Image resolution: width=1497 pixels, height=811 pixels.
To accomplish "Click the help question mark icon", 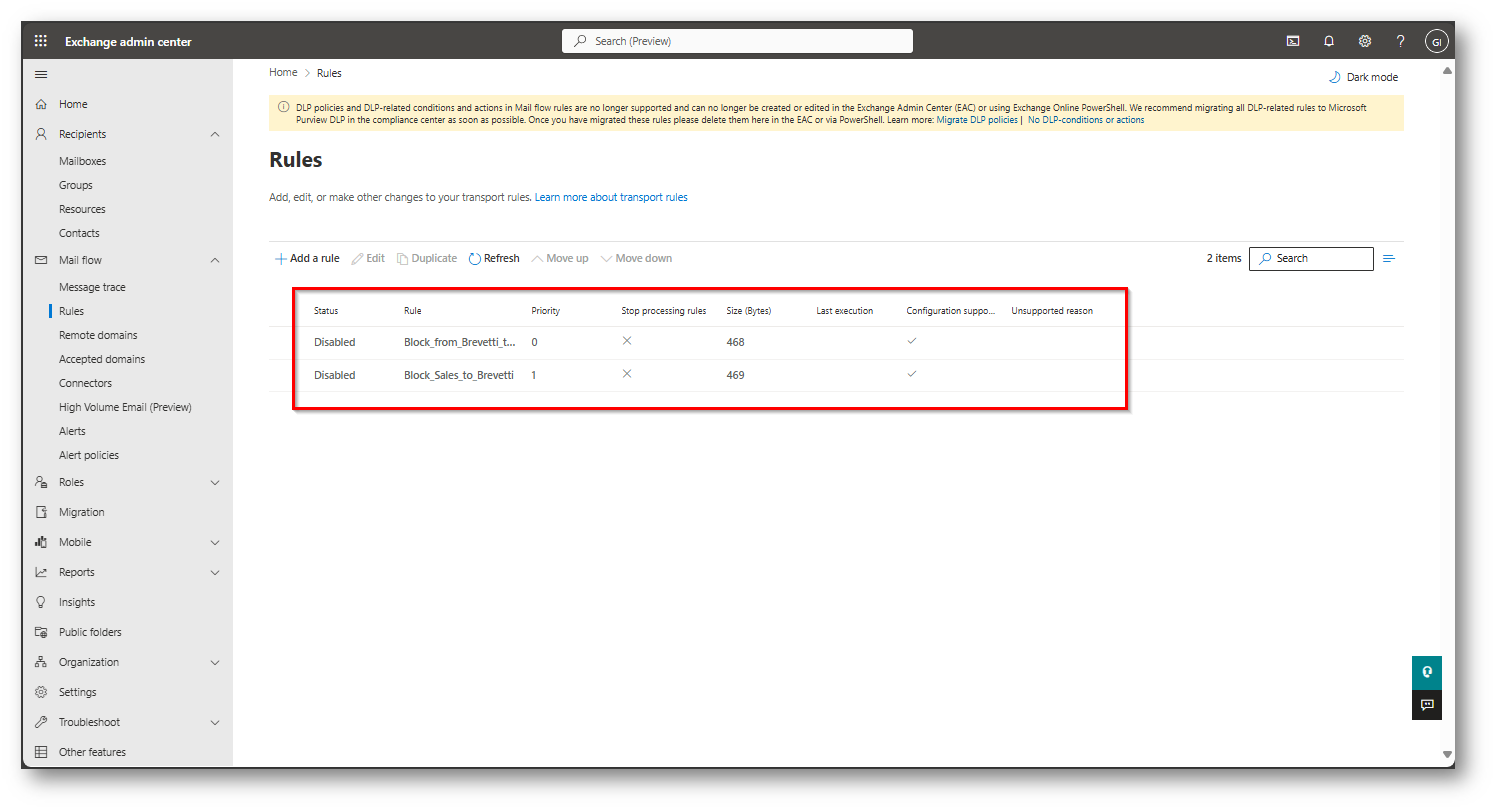I will coord(1401,41).
